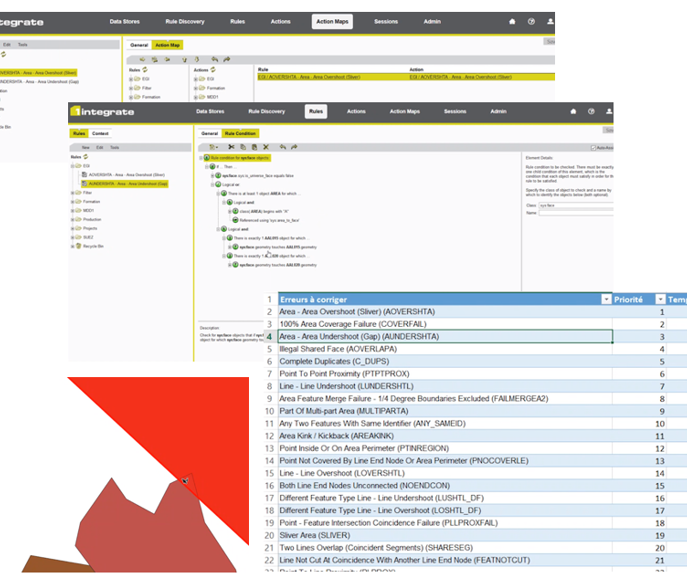Screen dimensions: 687x578
Task: Open the Tools menu in the Rules panel
Action: click(x=116, y=146)
